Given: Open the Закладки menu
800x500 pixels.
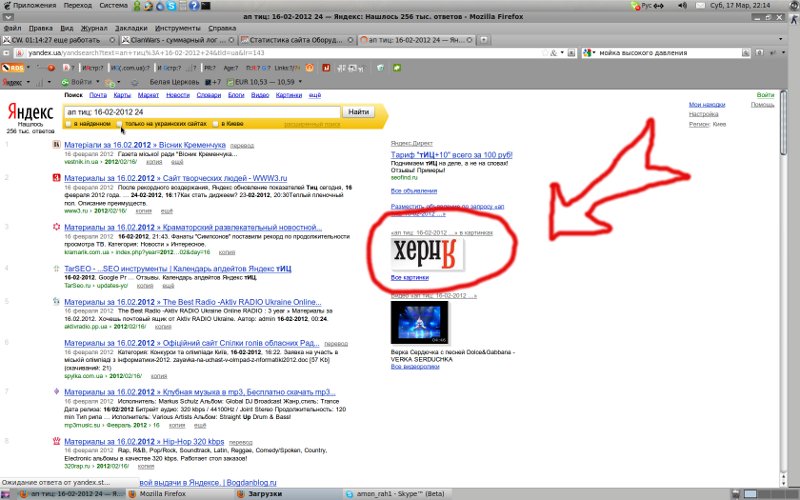Looking at the screenshot, I should pos(131,28).
